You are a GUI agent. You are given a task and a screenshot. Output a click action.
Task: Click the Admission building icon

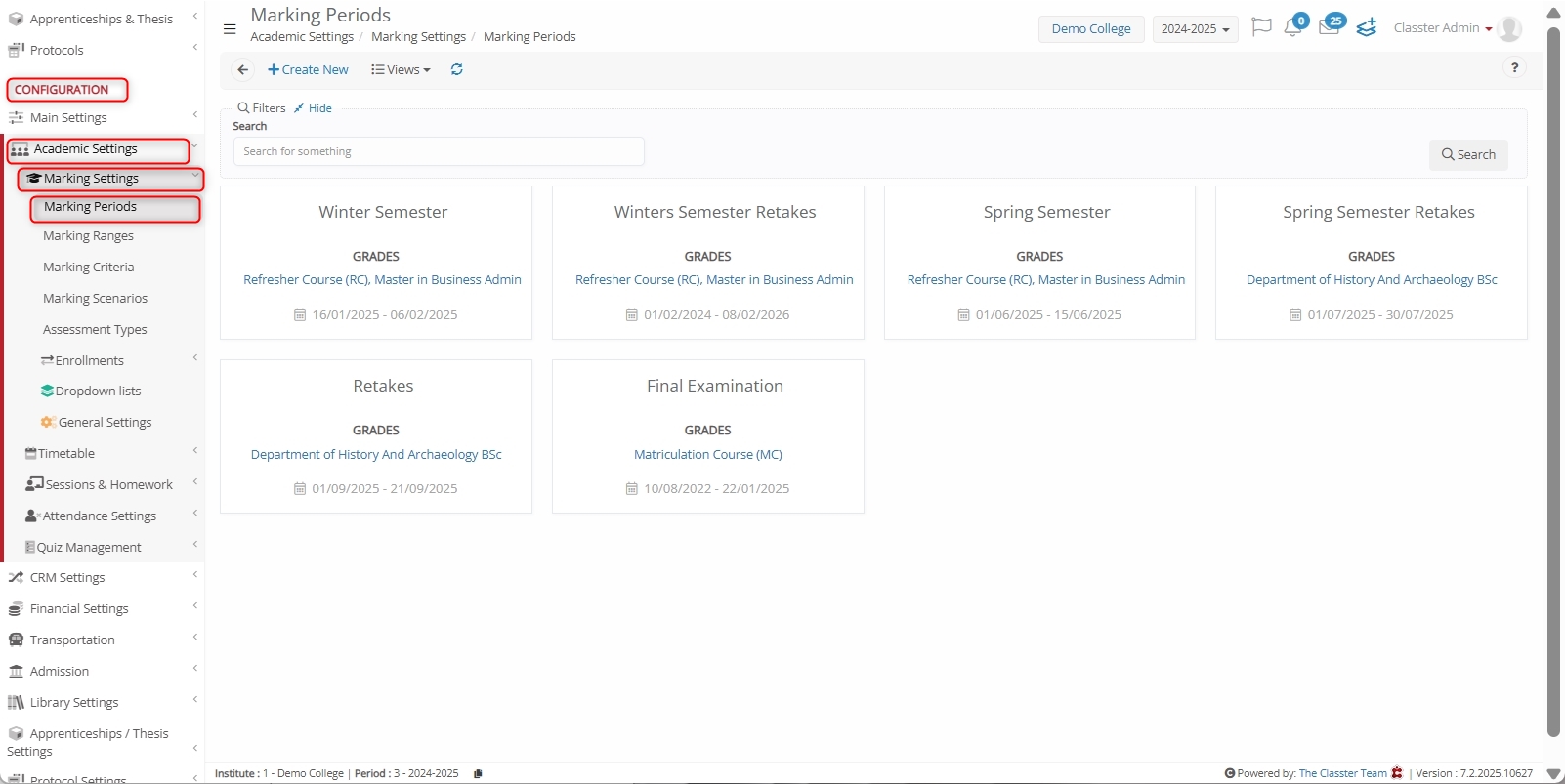click(x=16, y=672)
